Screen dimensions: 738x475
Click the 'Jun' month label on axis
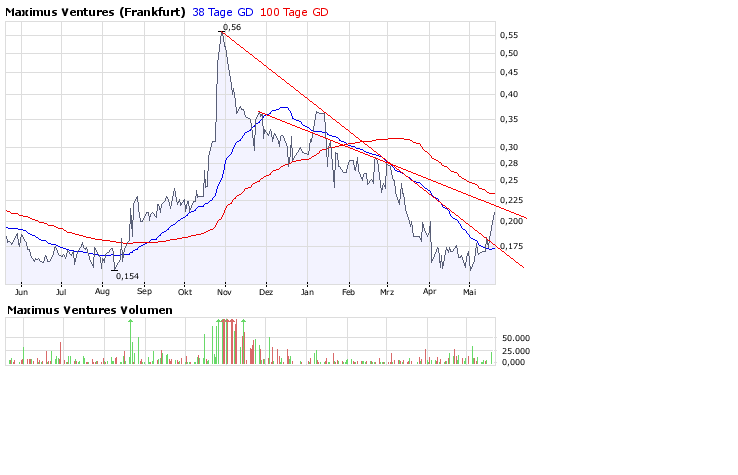22,292
